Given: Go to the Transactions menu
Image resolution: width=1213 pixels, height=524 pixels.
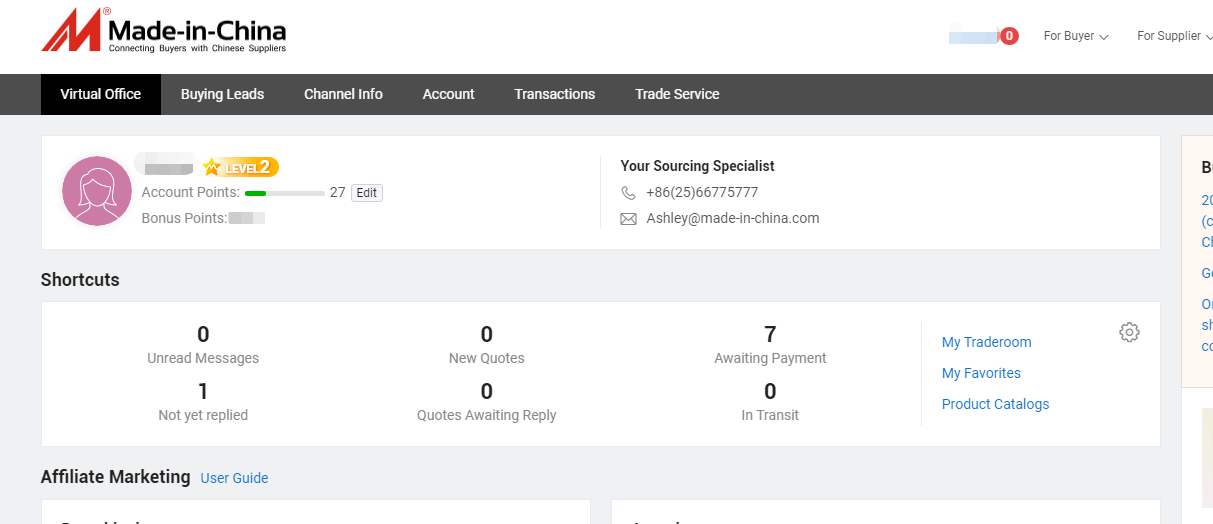Looking at the screenshot, I should point(554,94).
